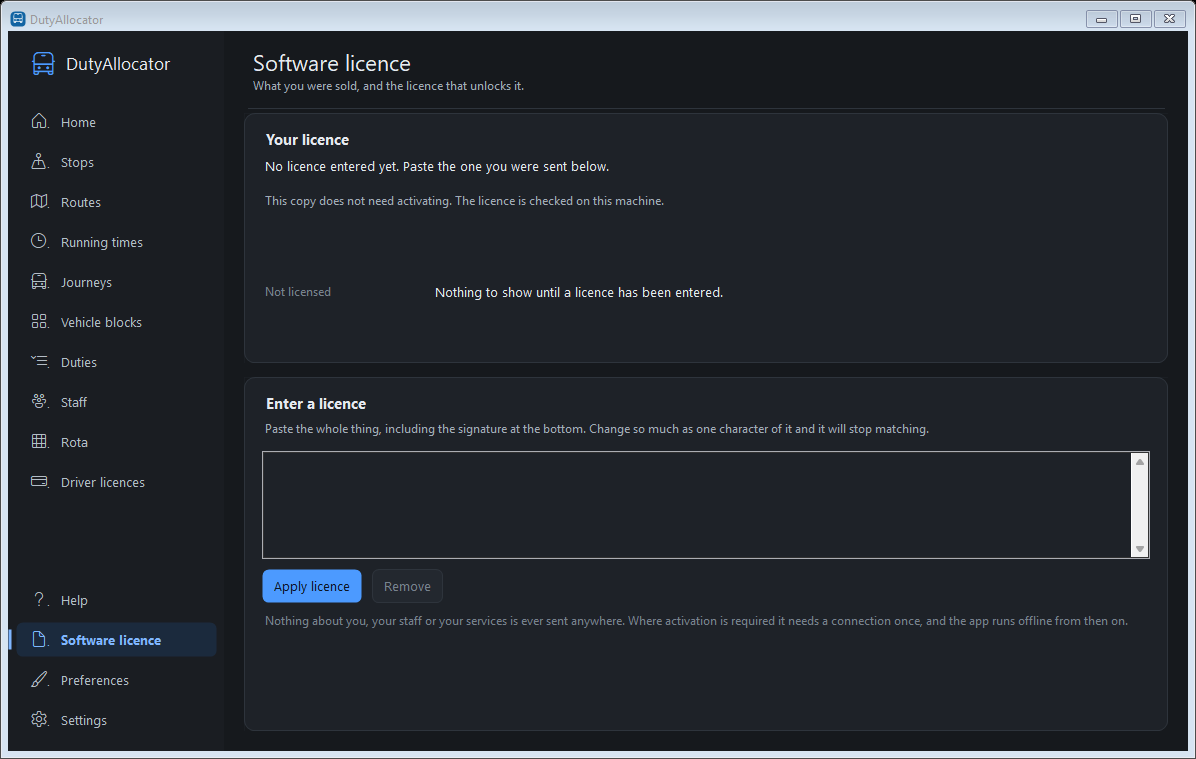Open Journeys from the sidebar
Image resolution: width=1196 pixels, height=759 pixels.
[117, 282]
